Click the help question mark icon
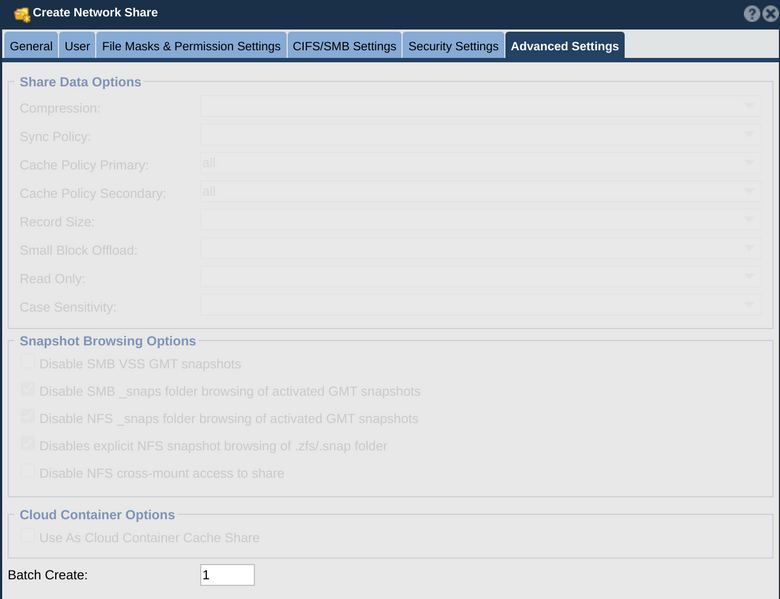The height and width of the screenshot is (599, 780). coord(752,13)
